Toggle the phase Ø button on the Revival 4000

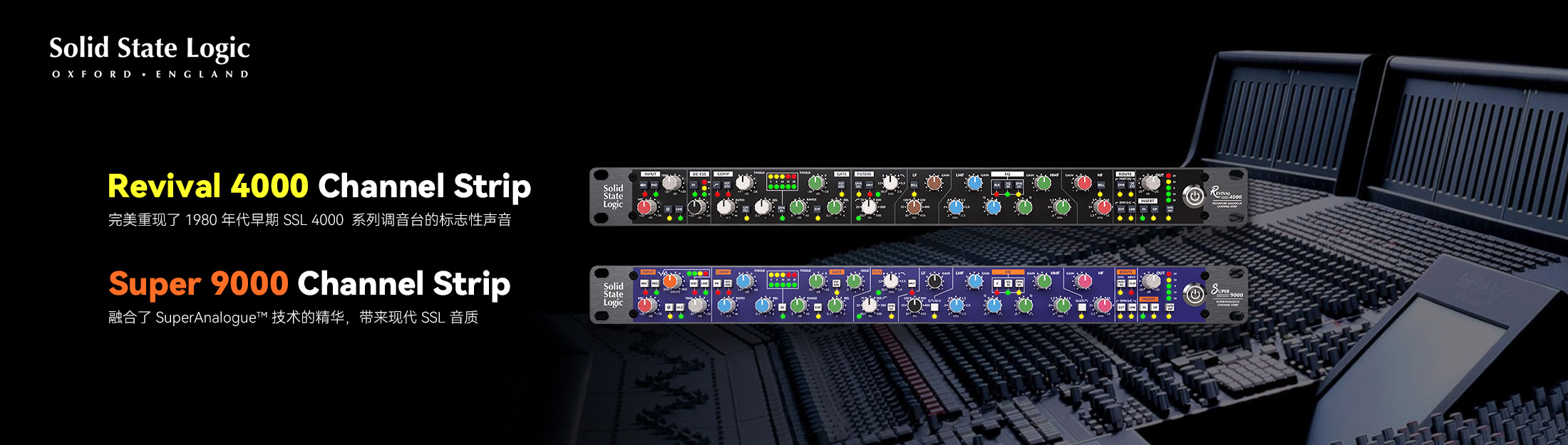tap(669, 209)
